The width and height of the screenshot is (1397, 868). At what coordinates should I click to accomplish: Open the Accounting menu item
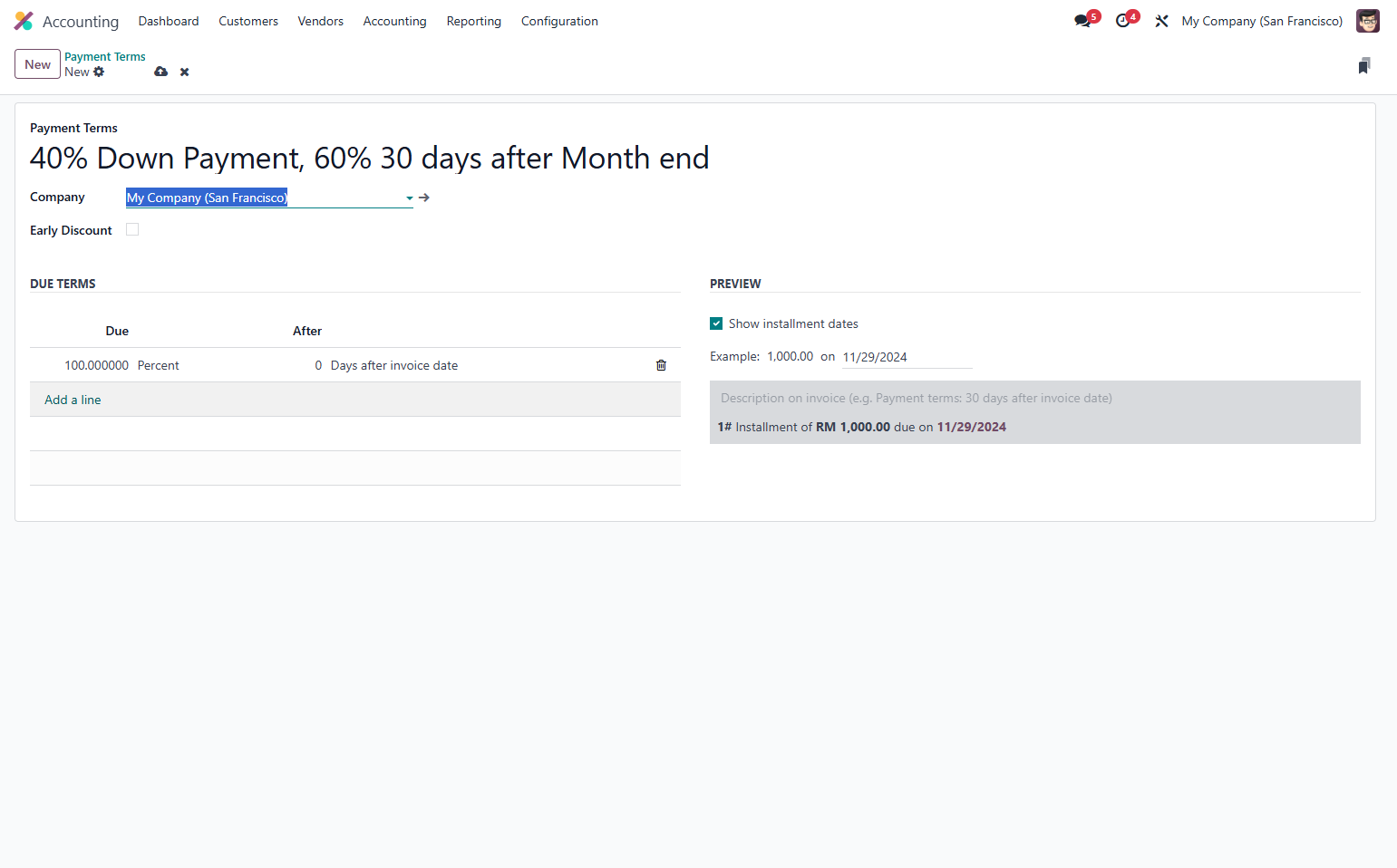tap(394, 21)
